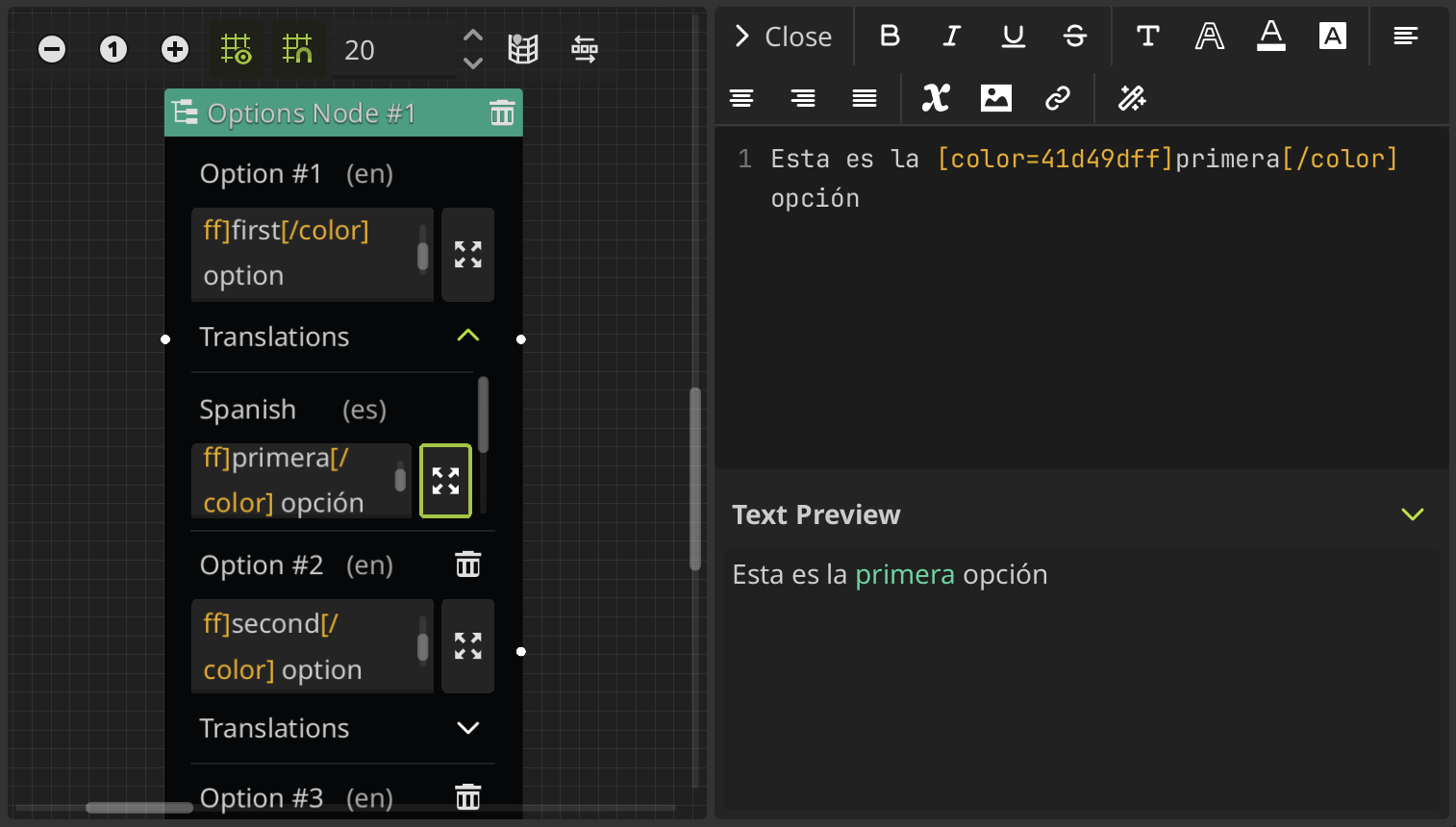The height and width of the screenshot is (827, 1456).
Task: Apply italic formatting
Action: 951,37
